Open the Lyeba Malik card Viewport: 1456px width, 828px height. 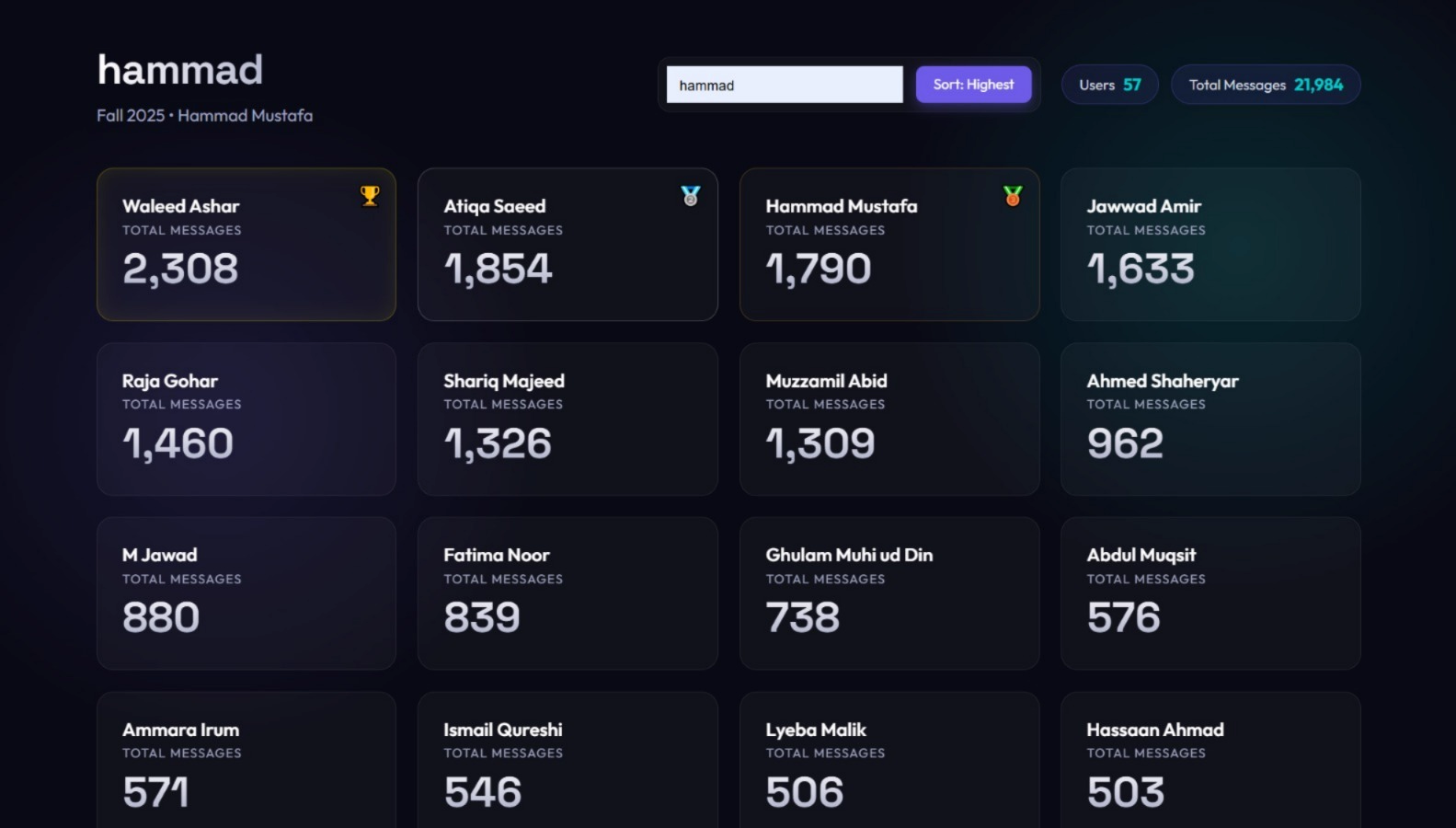889,762
